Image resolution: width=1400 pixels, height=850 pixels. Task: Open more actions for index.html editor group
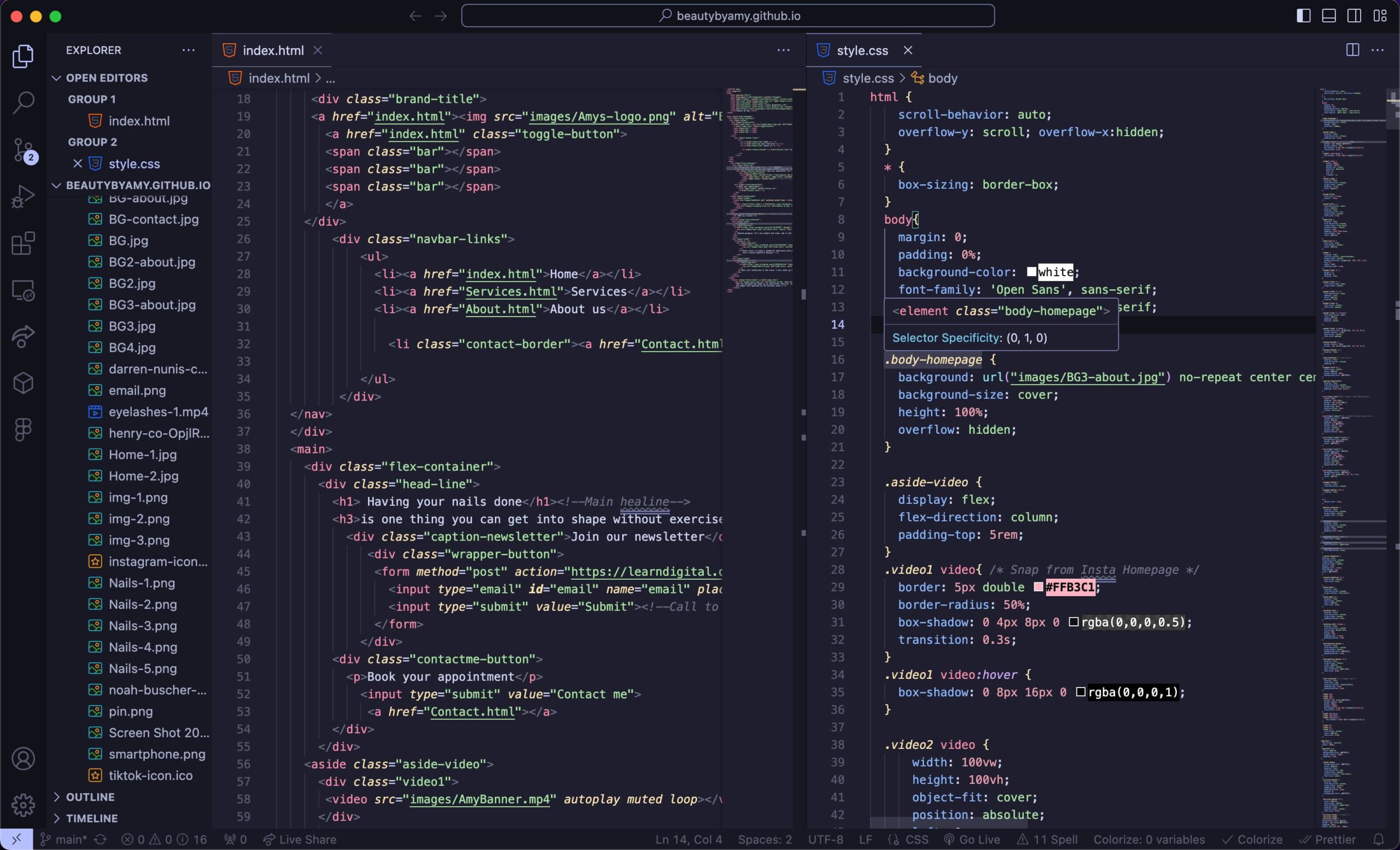coord(784,50)
